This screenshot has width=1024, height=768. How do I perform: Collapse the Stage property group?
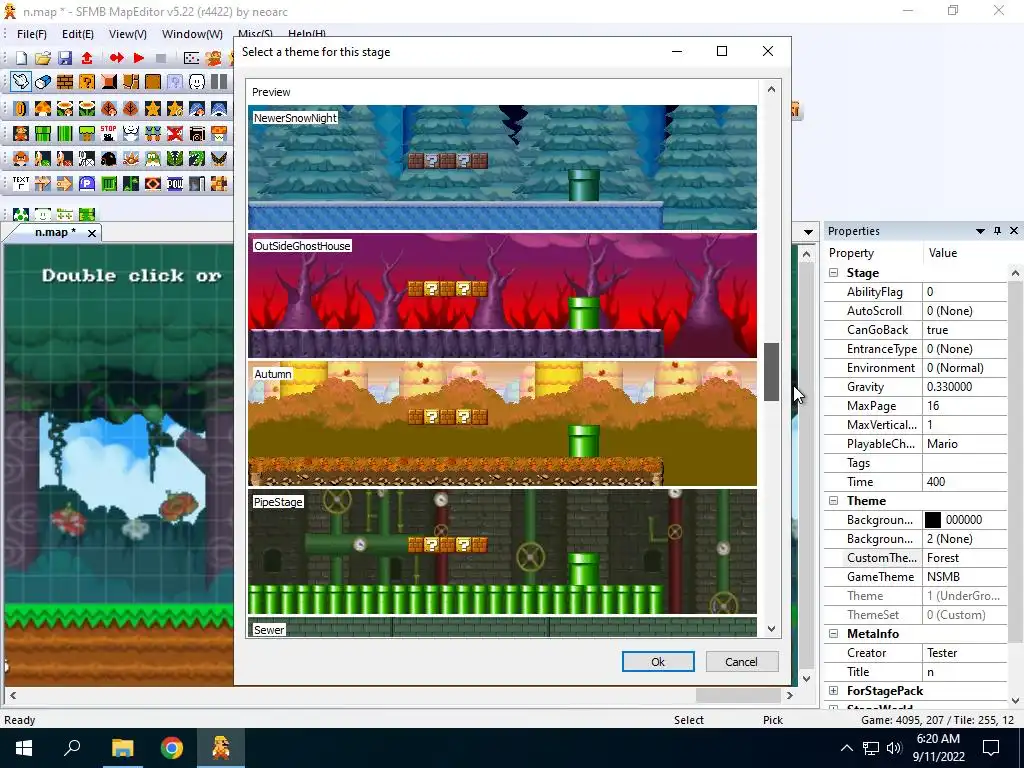[833, 273]
